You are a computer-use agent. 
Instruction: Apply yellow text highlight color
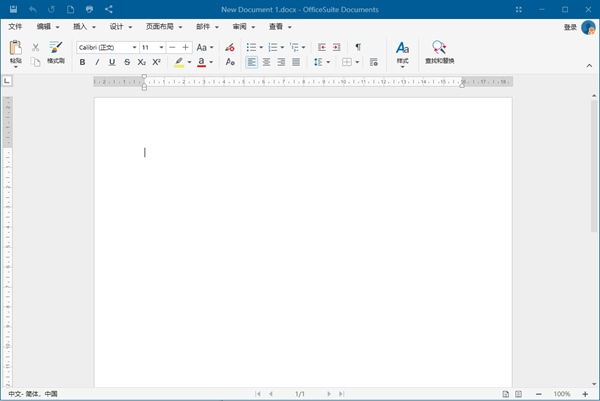[179, 62]
